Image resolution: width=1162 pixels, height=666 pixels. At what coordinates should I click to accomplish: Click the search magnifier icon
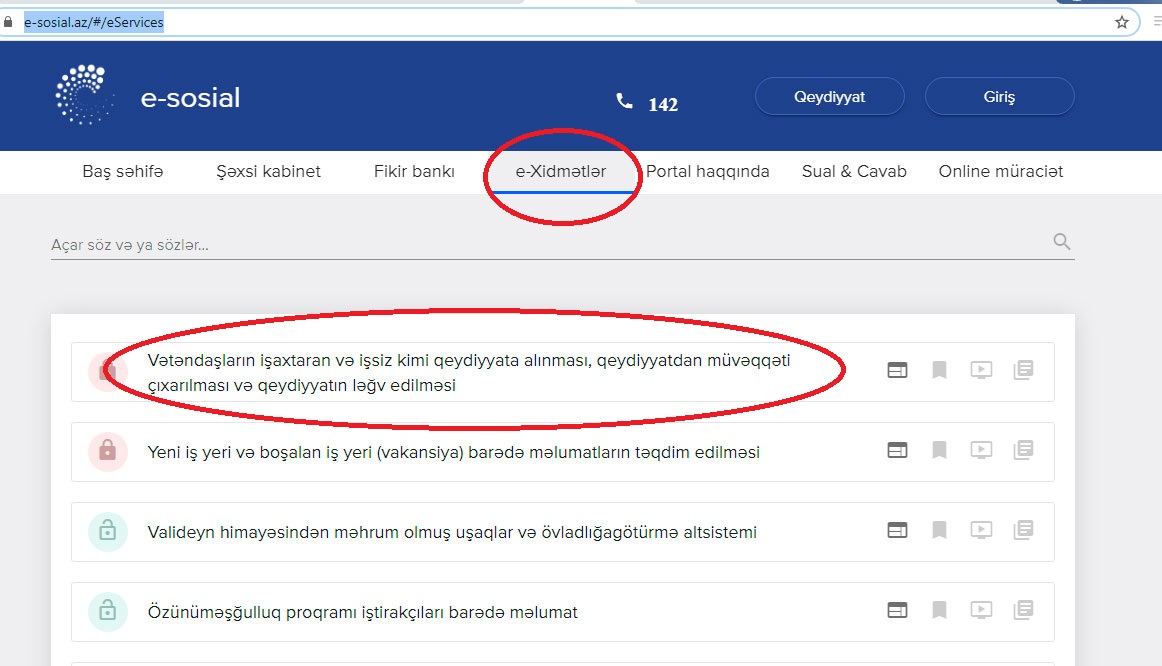click(1061, 242)
